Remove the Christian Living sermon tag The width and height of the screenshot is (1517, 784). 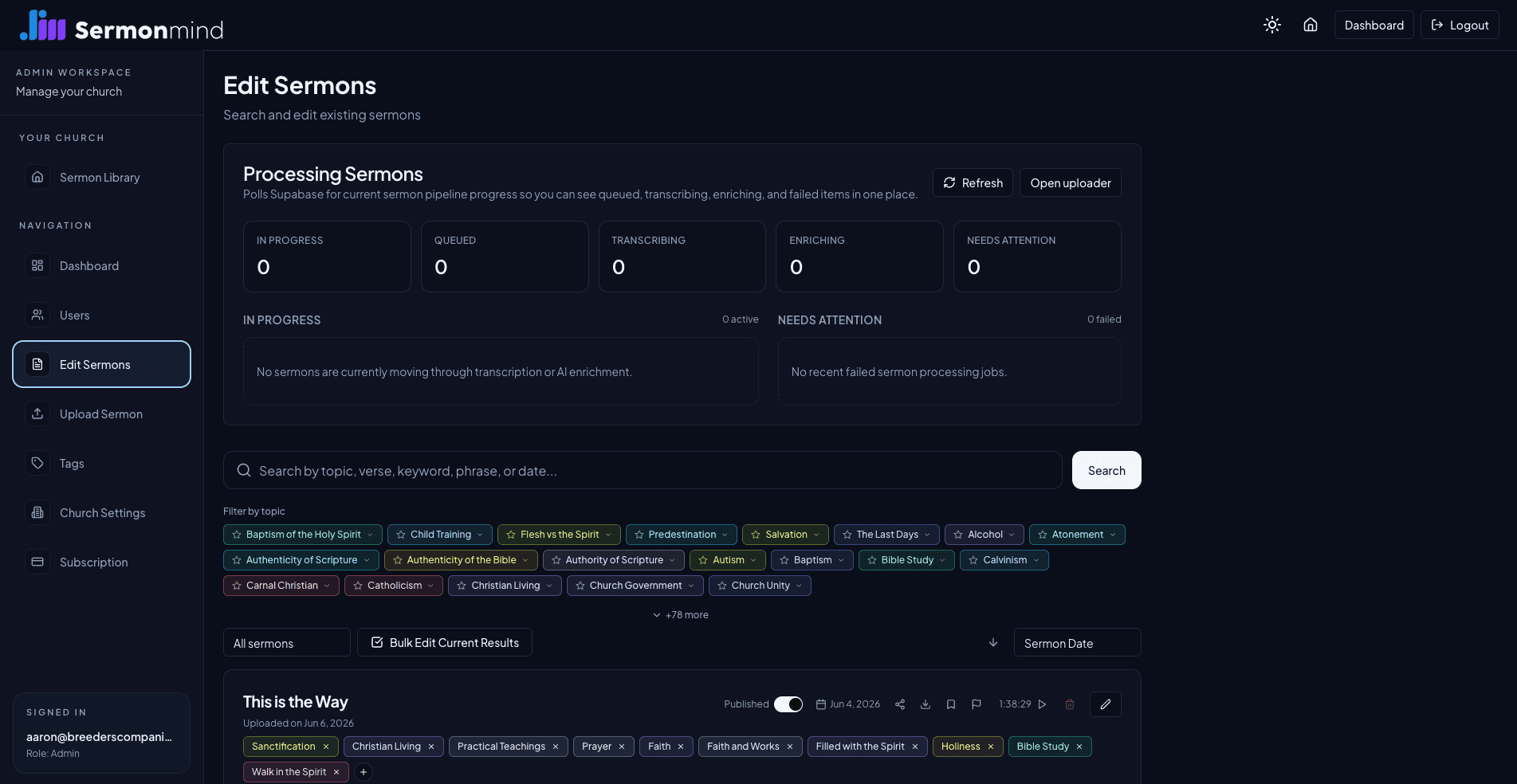point(431,747)
